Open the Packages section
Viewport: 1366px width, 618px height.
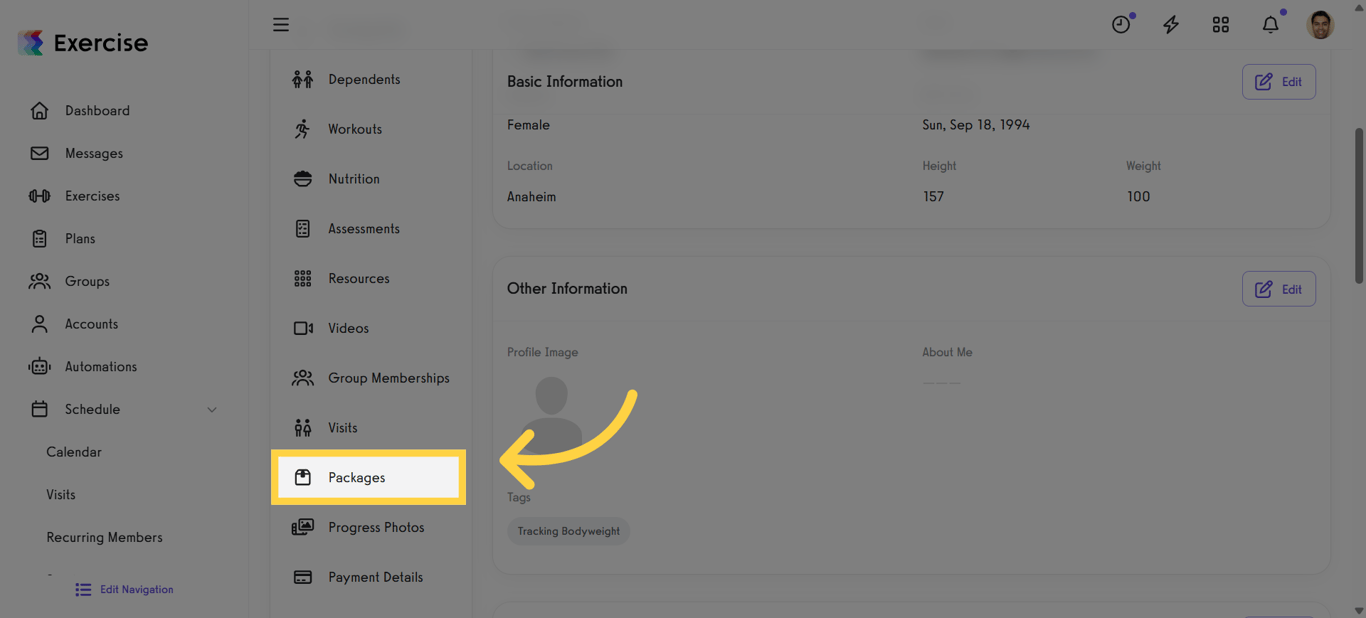pyautogui.click(x=355, y=477)
